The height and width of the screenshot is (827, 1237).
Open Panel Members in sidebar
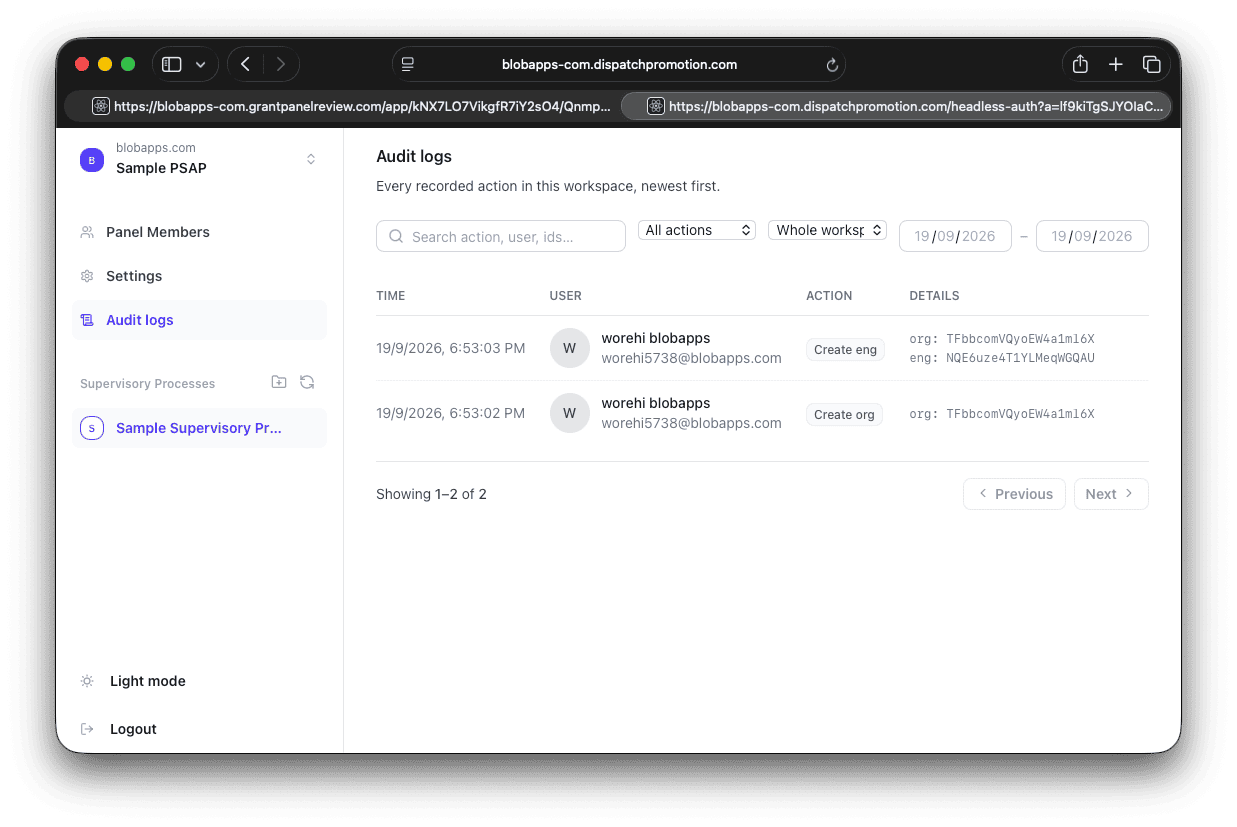coord(199,232)
